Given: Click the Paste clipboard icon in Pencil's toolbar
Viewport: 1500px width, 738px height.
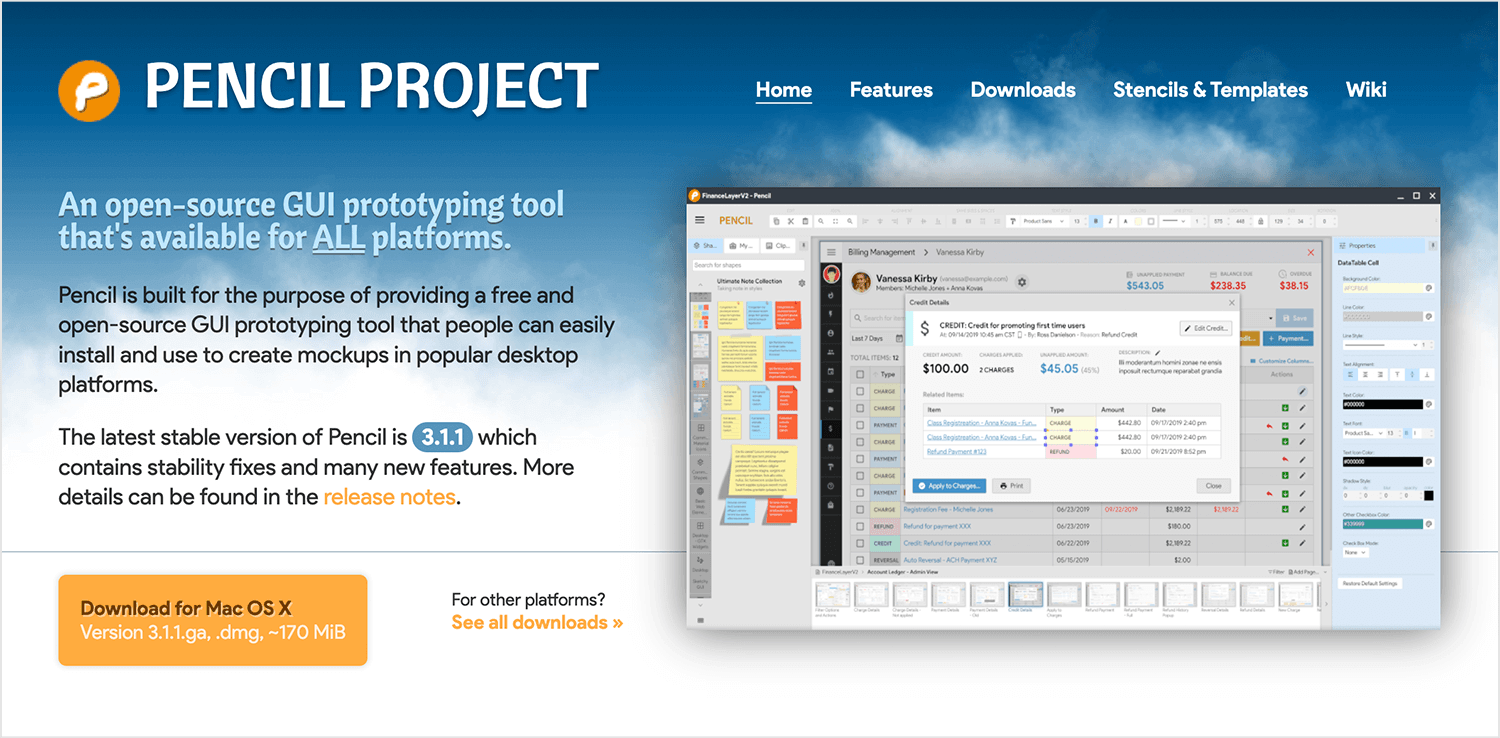Looking at the screenshot, I should coord(805,221).
